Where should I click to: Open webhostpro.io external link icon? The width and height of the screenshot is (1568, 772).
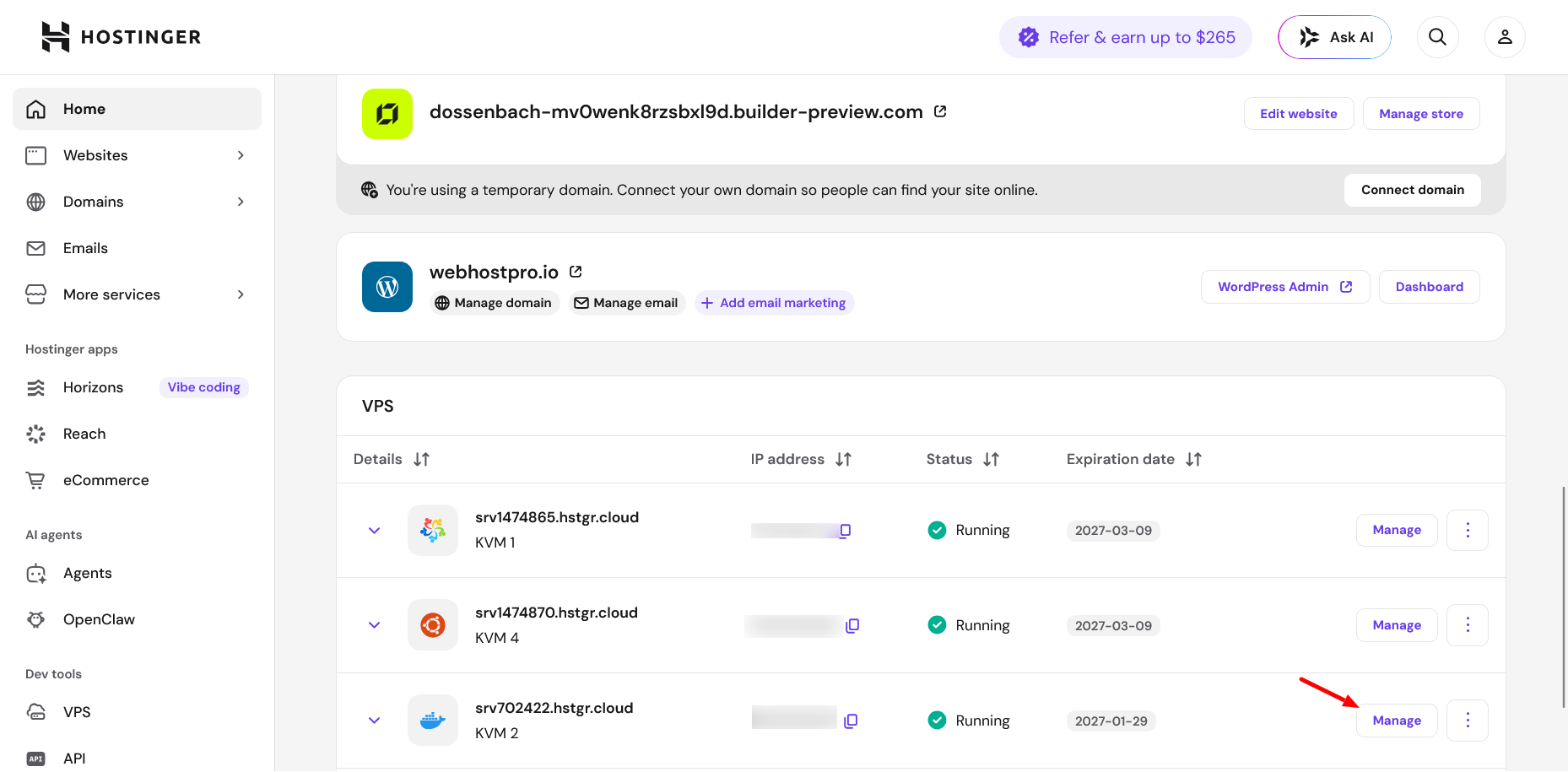click(x=576, y=272)
